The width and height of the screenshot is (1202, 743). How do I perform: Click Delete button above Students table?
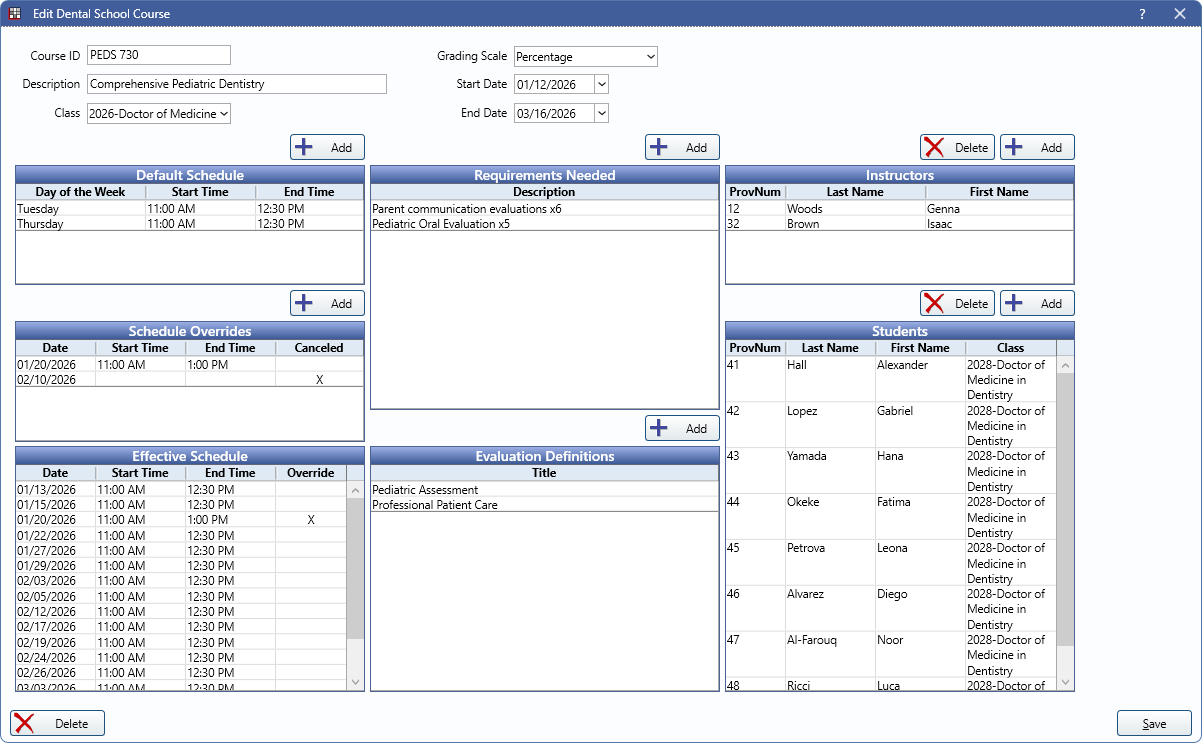click(957, 303)
